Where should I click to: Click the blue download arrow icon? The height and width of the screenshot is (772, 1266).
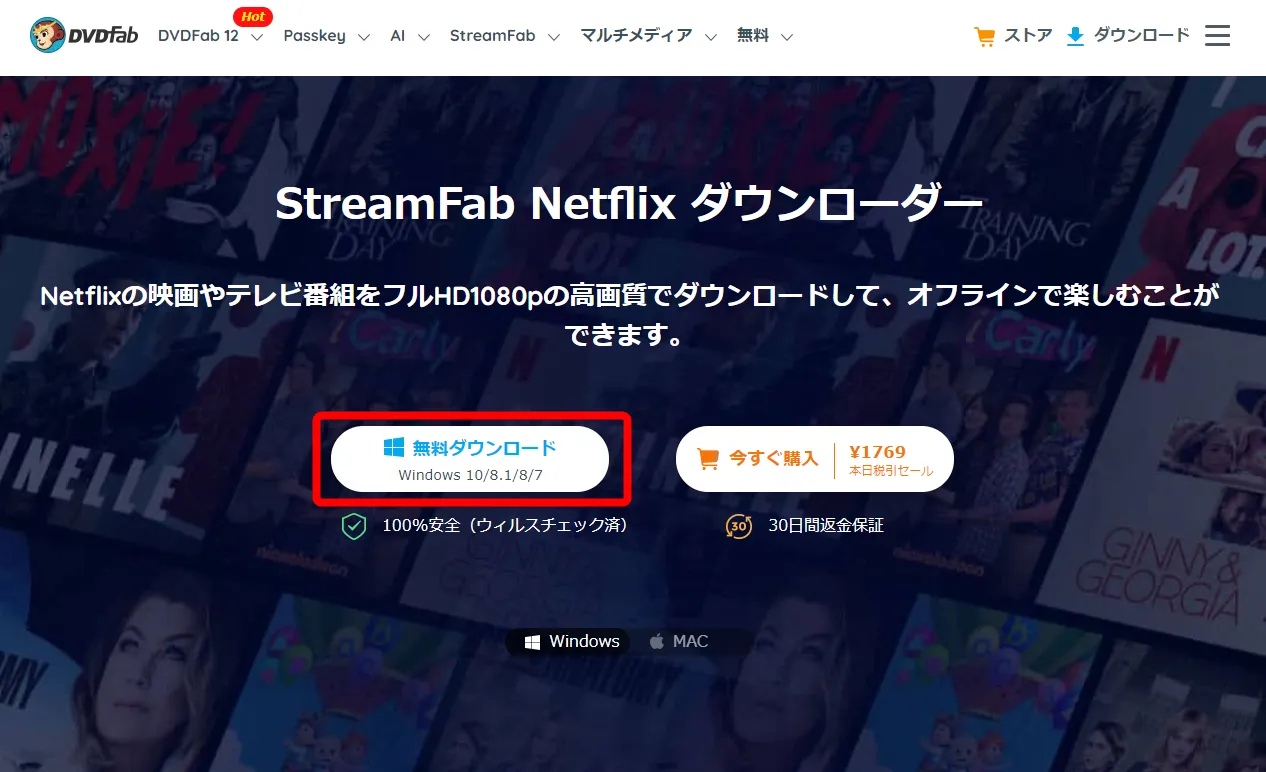pos(1075,37)
